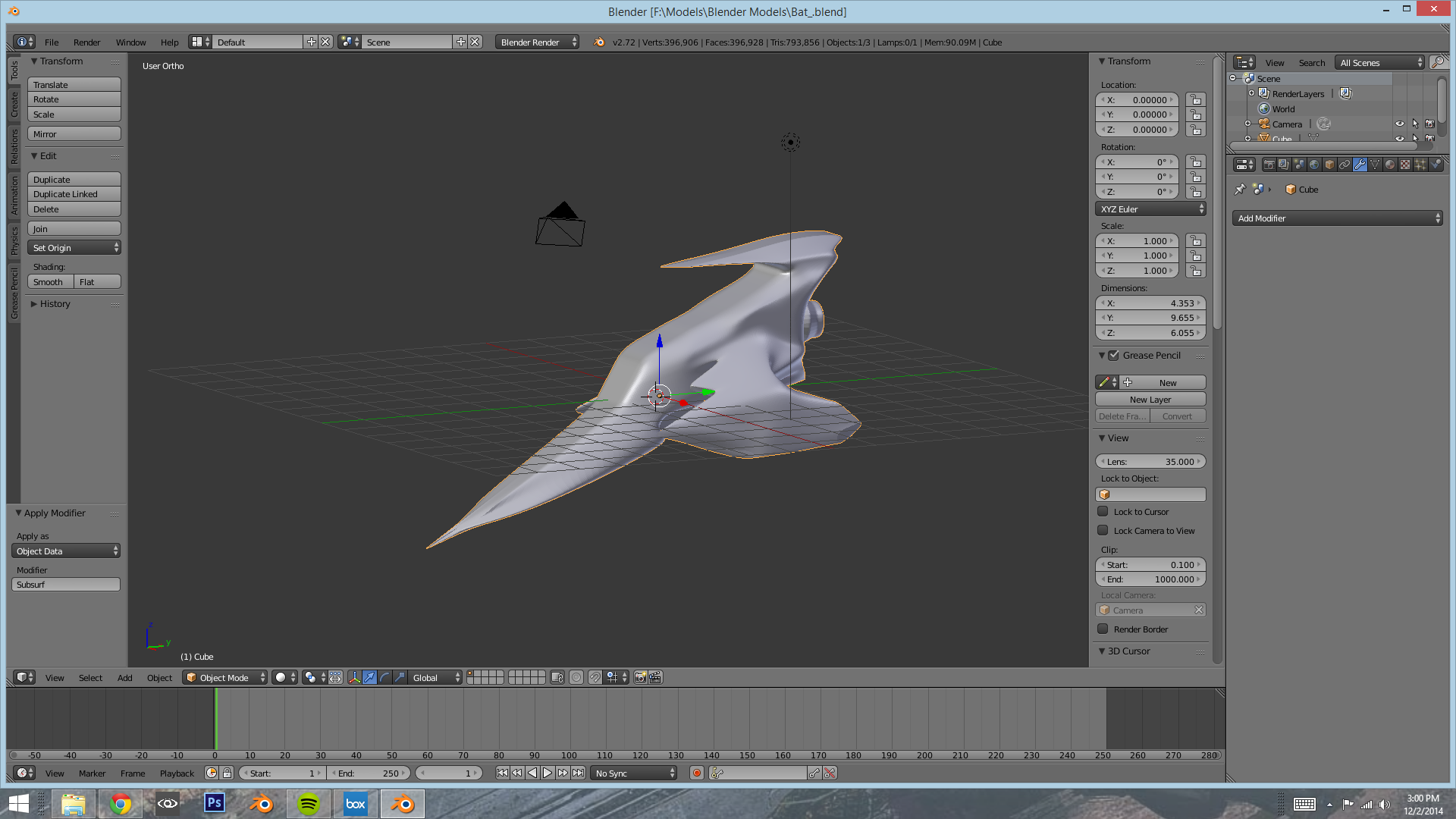The height and width of the screenshot is (819, 1456).
Task: Enable the Lock to Cursor checkbox
Action: (1103, 512)
